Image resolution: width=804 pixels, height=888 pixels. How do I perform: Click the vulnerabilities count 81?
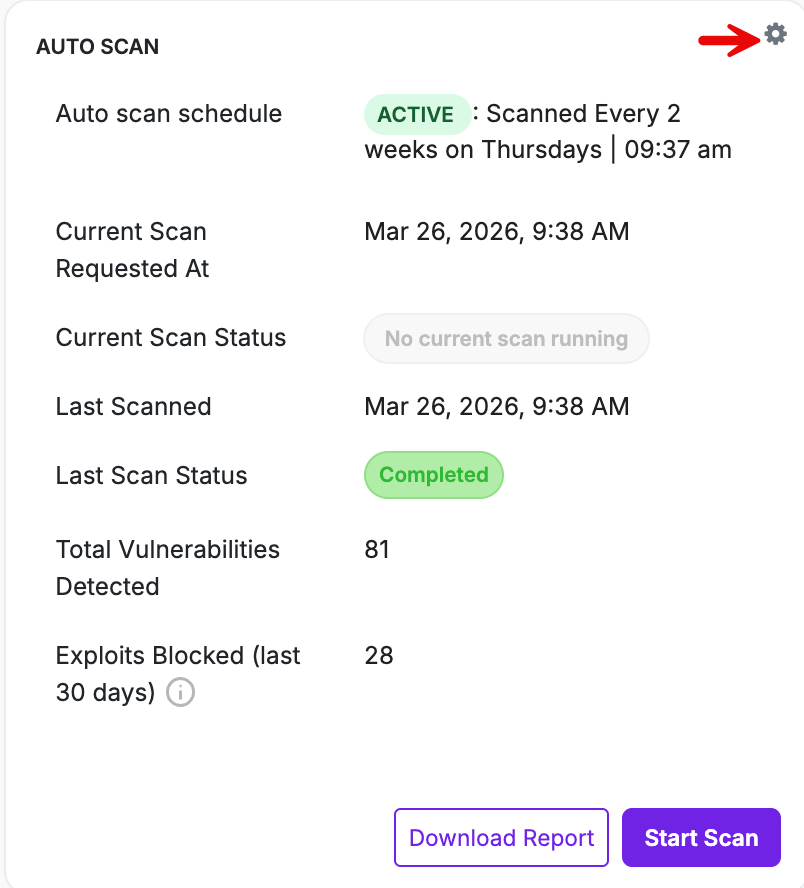tap(377, 550)
